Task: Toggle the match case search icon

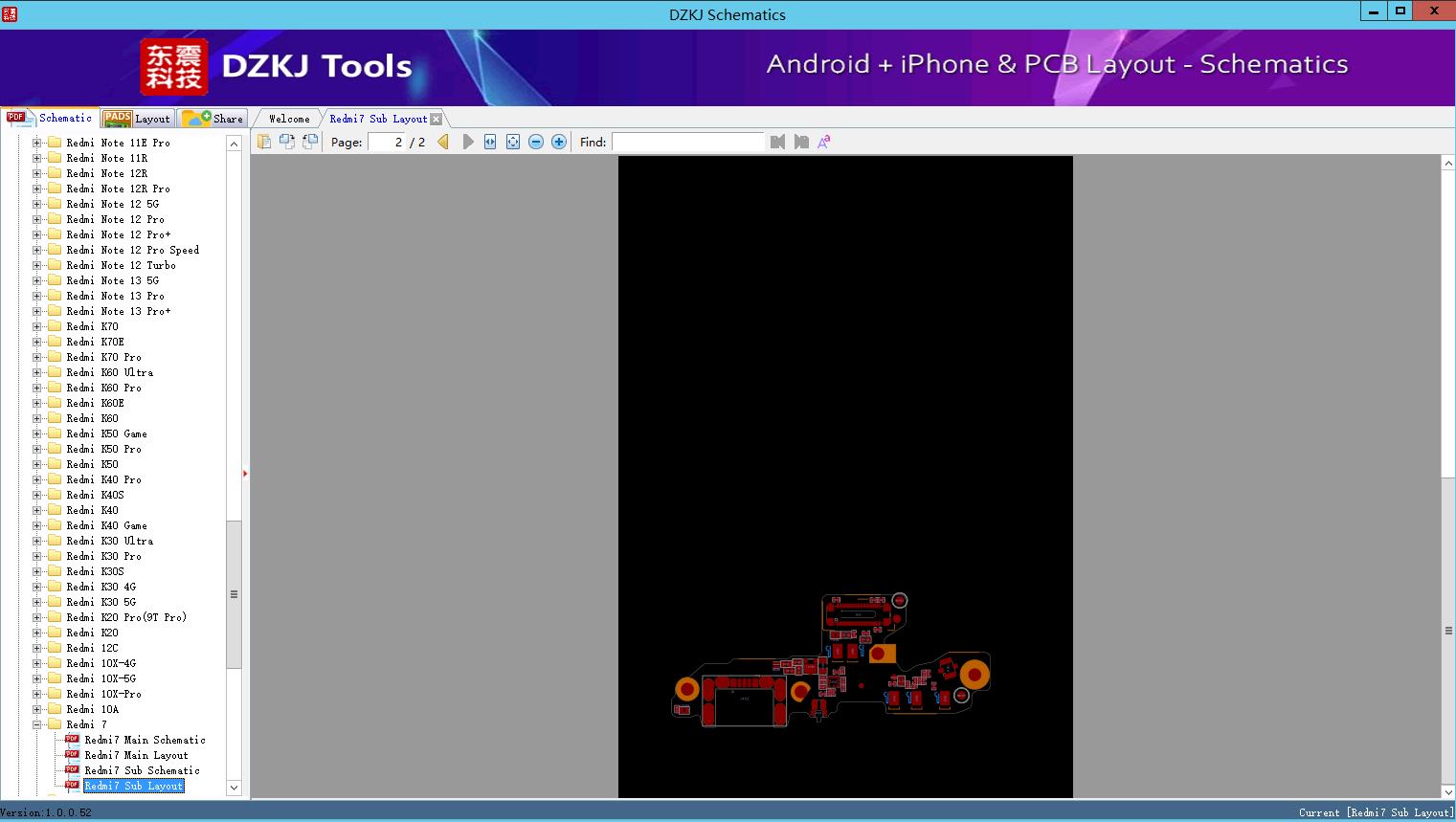Action: (823, 142)
